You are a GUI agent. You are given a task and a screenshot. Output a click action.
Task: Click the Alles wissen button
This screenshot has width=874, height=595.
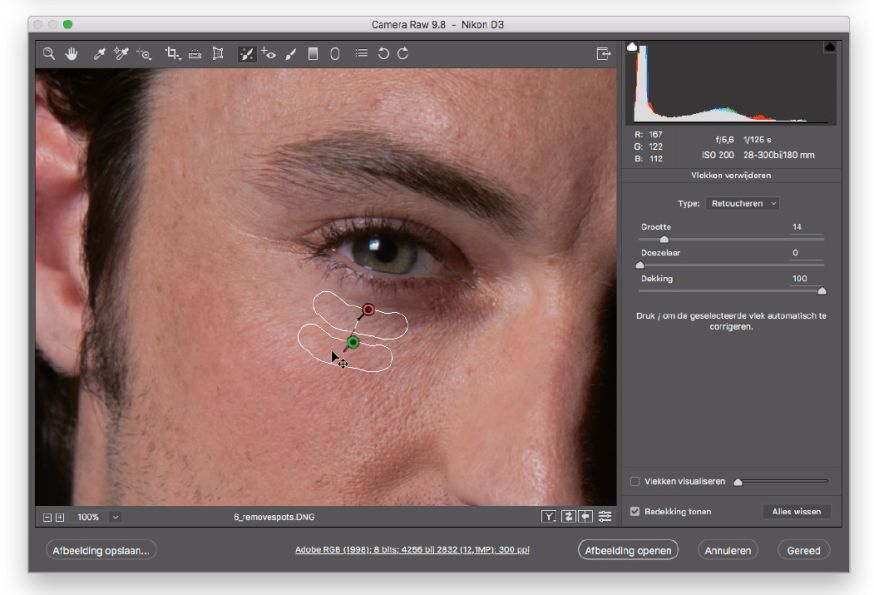coord(796,511)
